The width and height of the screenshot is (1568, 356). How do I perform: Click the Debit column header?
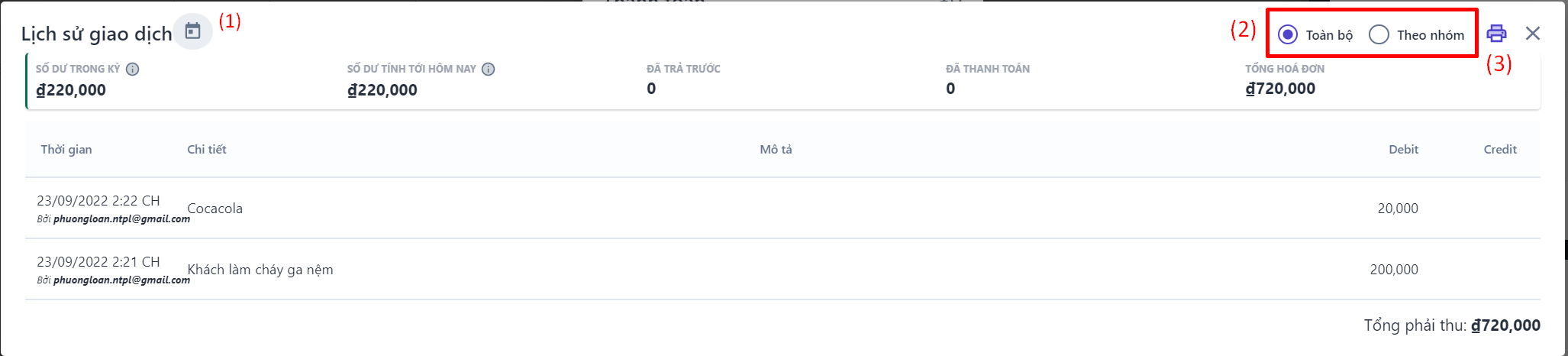[1403, 150]
